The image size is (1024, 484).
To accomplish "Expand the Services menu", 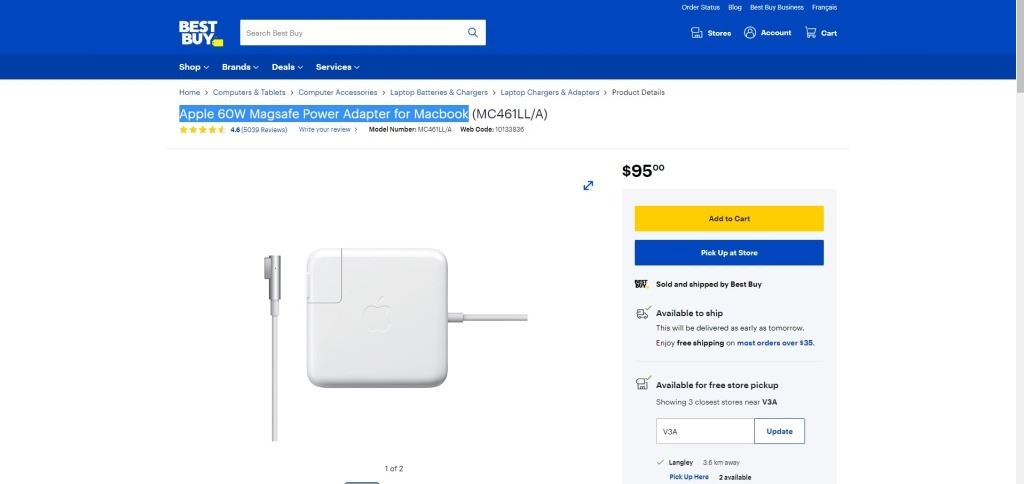I will [x=337, y=67].
